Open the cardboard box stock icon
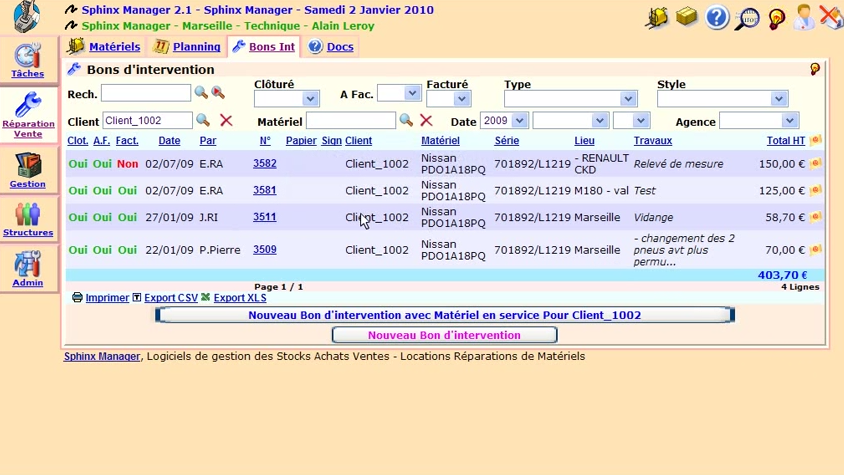This screenshot has height=475, width=844. 686,17
